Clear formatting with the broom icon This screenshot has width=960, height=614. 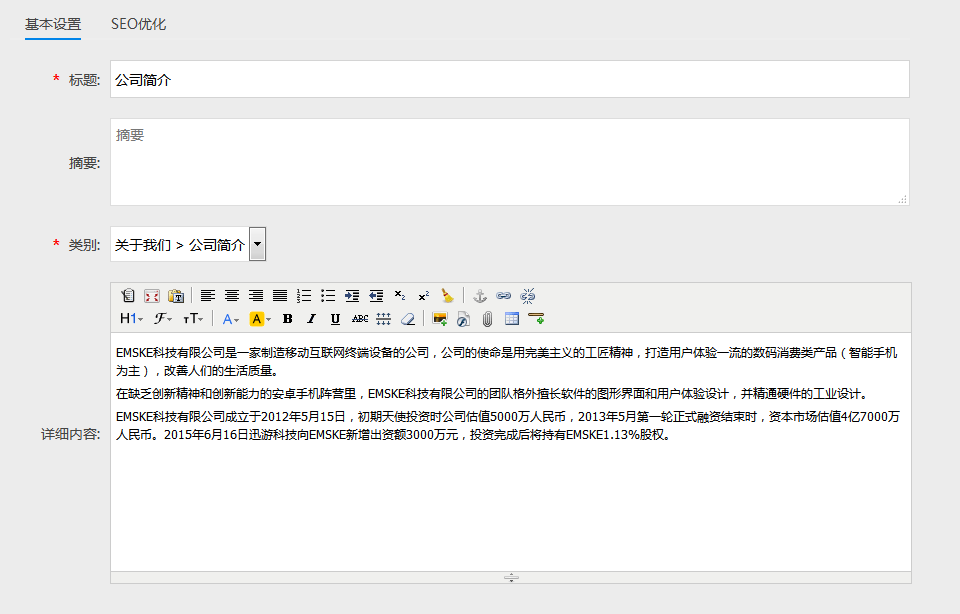click(447, 296)
